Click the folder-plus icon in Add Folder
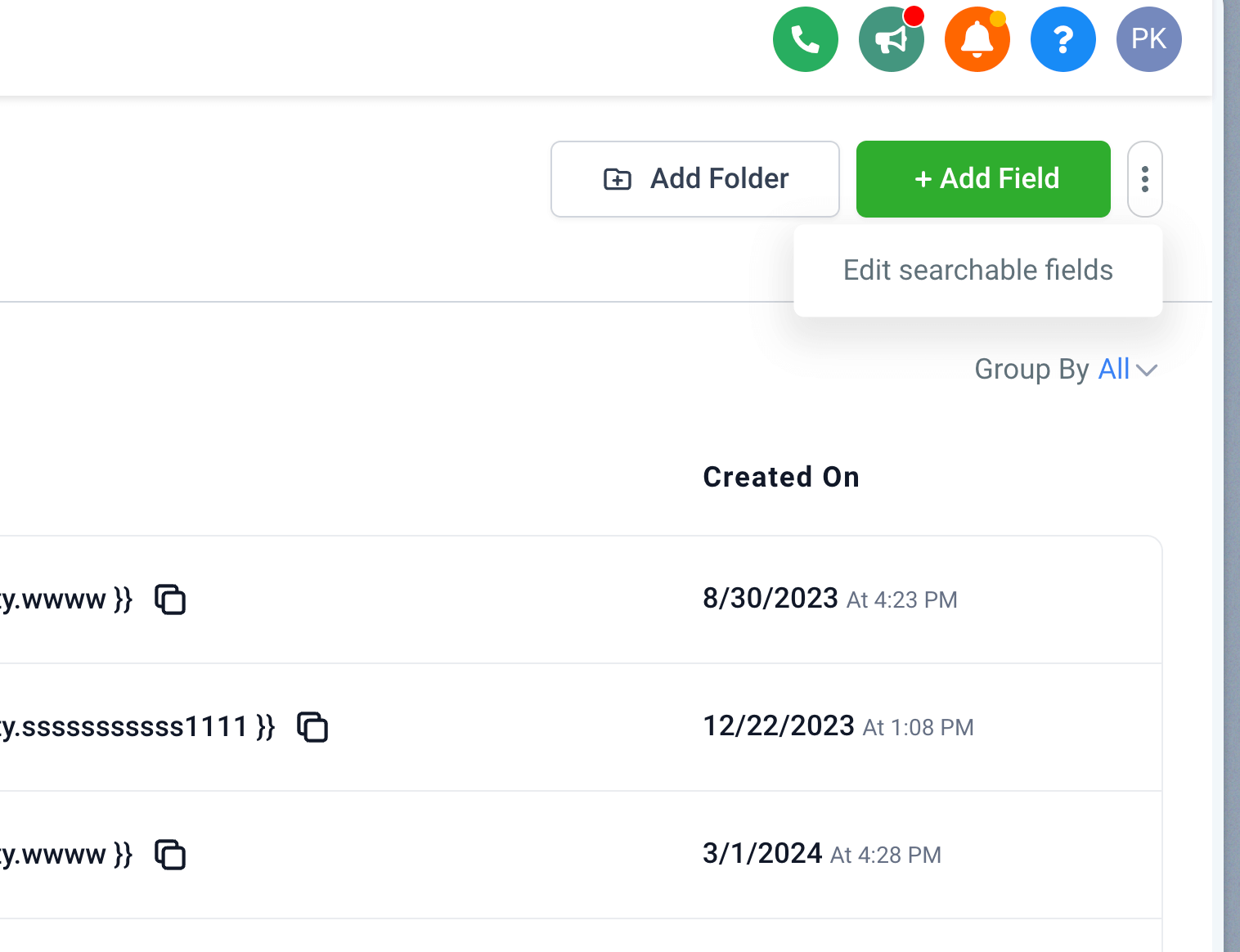Viewport: 1240px width, 952px height. (617, 179)
